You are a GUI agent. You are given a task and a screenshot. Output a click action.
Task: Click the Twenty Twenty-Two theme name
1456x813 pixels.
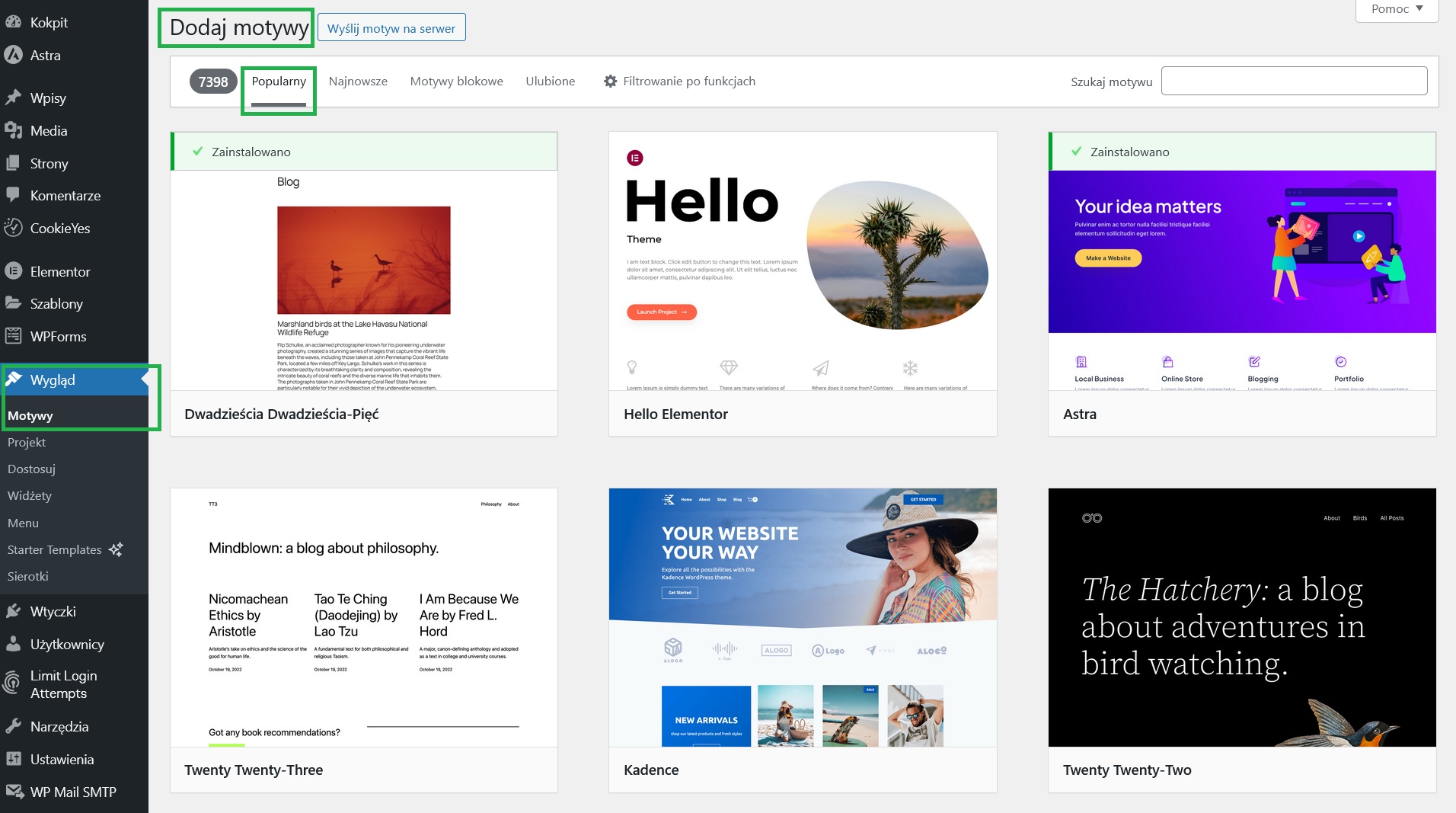pyautogui.click(x=1127, y=770)
